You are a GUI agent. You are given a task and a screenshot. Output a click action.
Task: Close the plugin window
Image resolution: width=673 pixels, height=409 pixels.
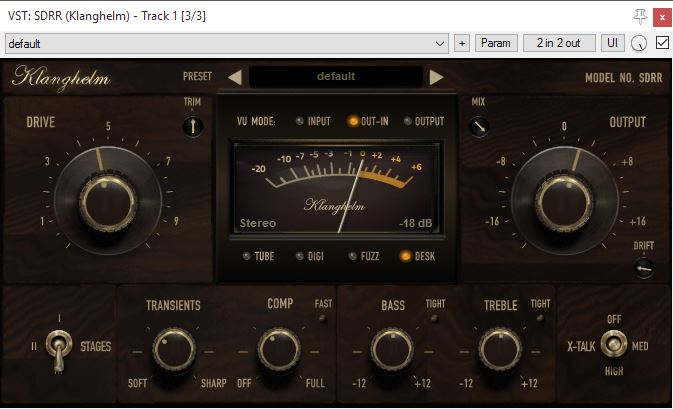click(662, 18)
